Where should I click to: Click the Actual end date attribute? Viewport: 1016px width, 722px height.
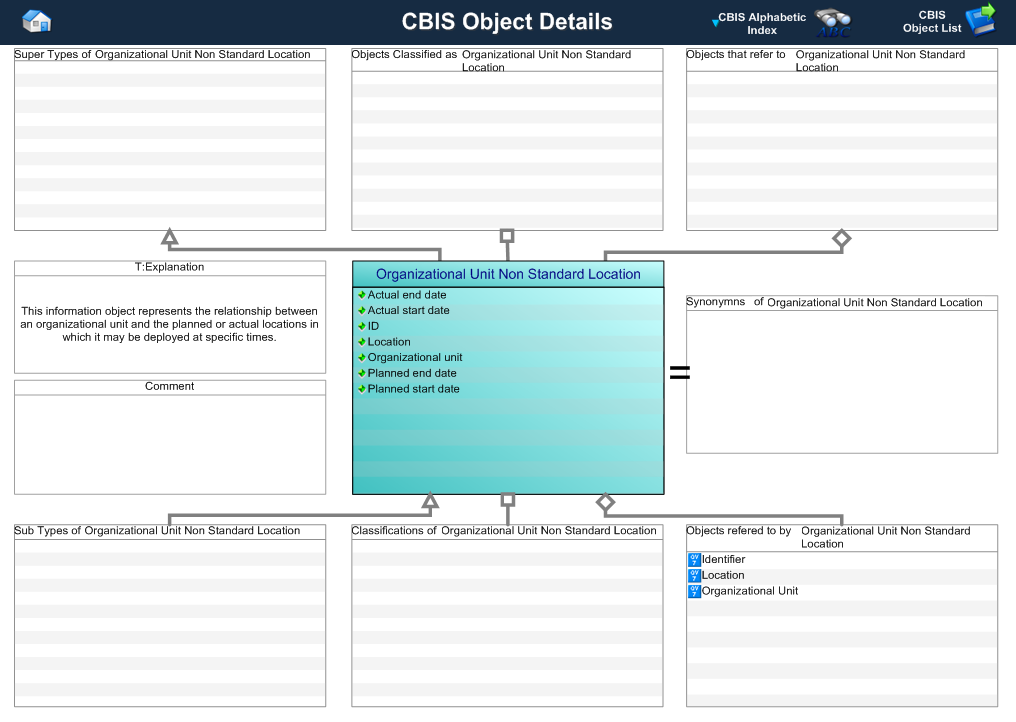click(407, 295)
